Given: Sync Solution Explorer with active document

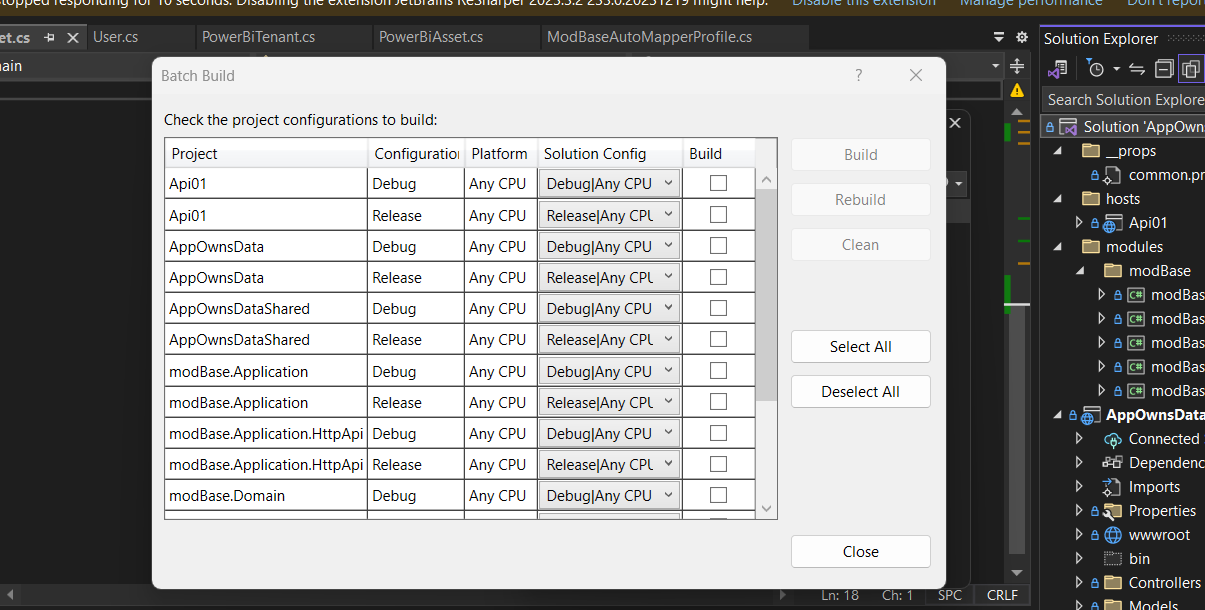Looking at the screenshot, I should point(1135,69).
